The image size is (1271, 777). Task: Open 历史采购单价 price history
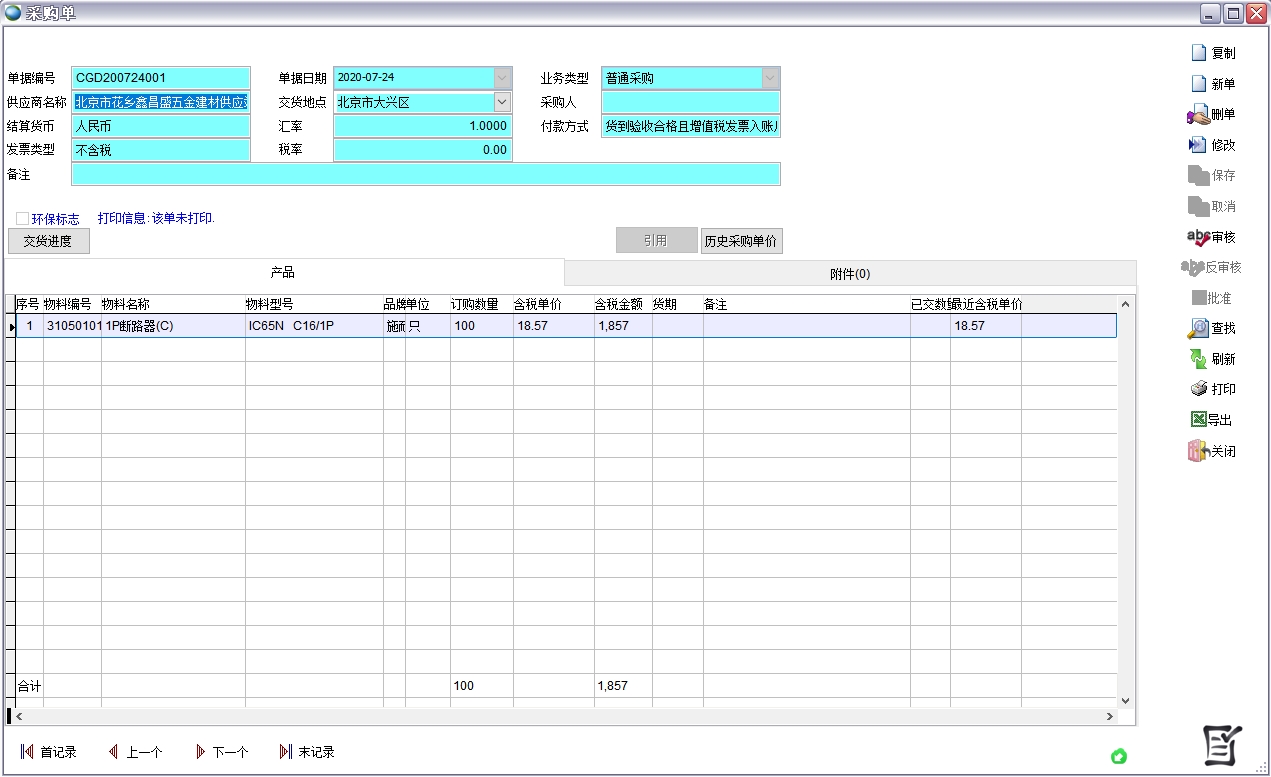tap(741, 241)
